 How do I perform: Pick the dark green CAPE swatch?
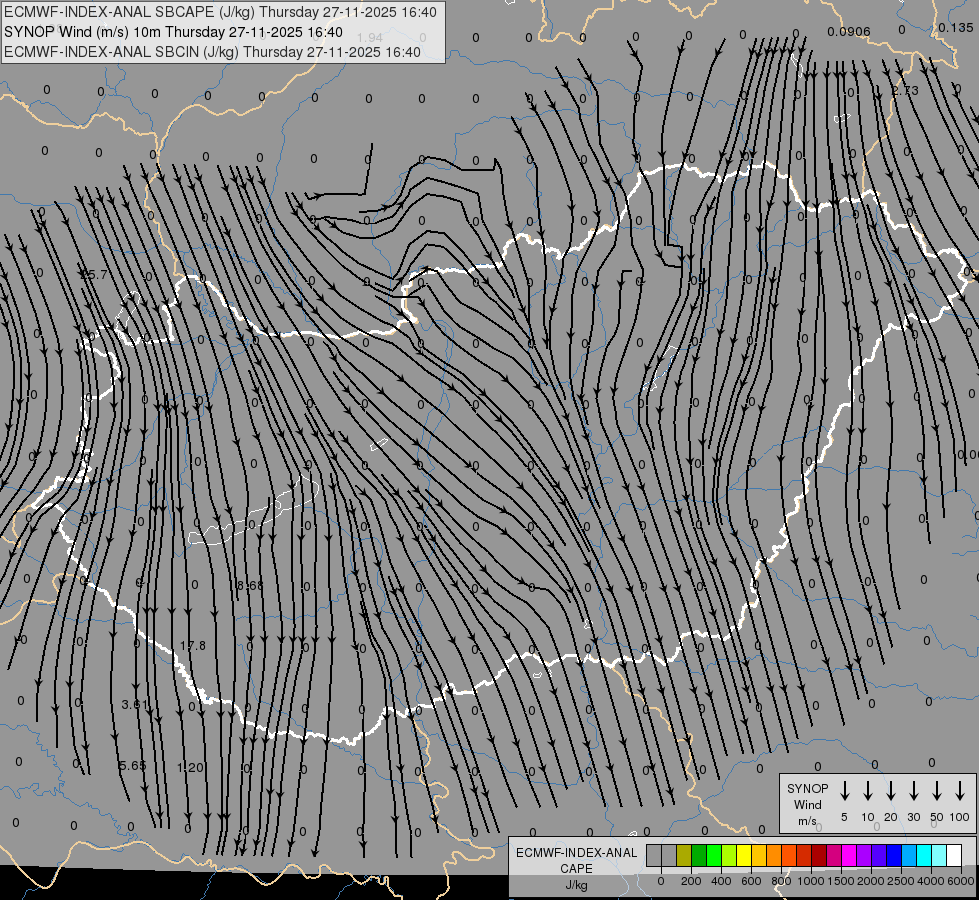(x=699, y=855)
